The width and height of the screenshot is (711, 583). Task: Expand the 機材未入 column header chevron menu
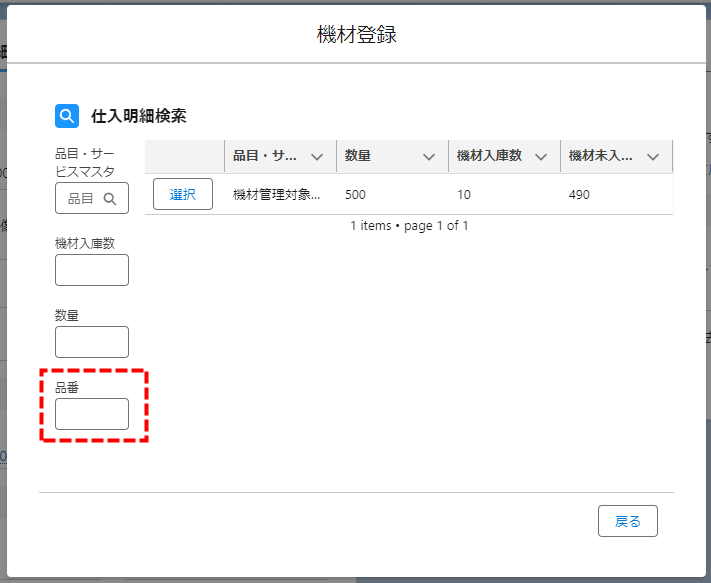(653, 157)
